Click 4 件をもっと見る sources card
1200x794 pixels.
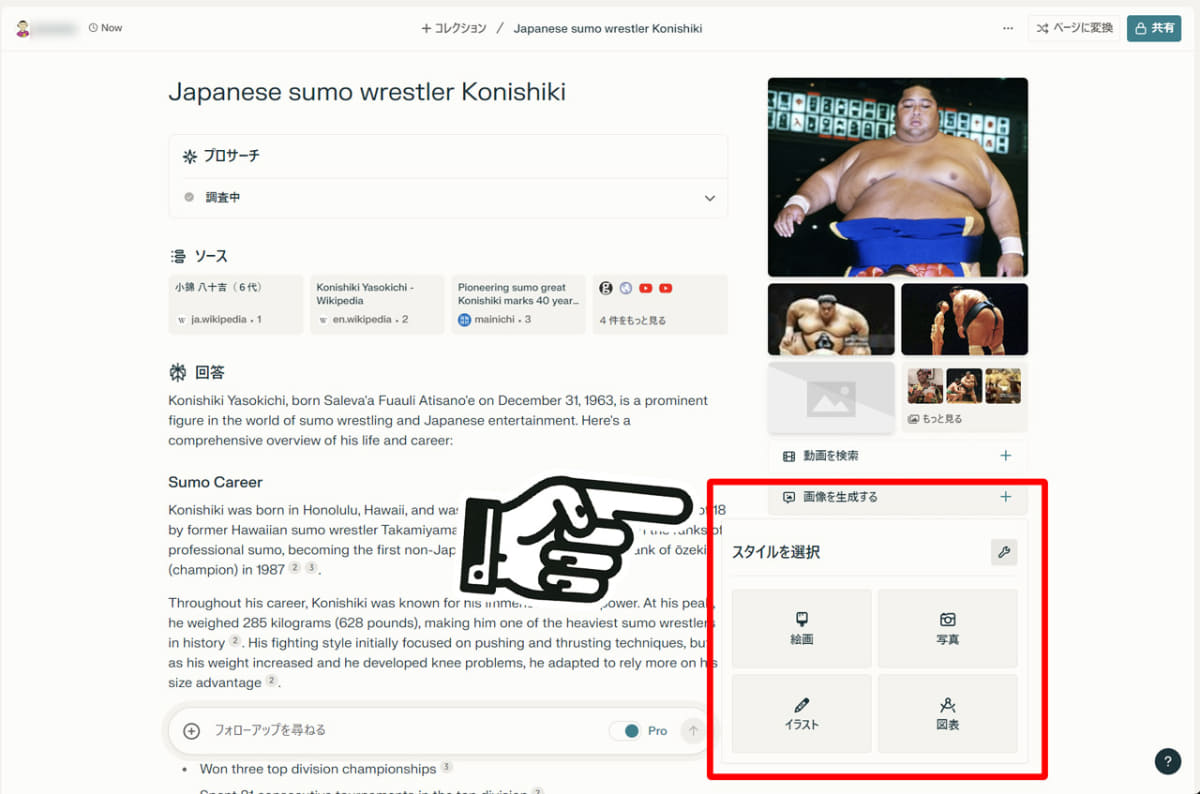[660, 304]
